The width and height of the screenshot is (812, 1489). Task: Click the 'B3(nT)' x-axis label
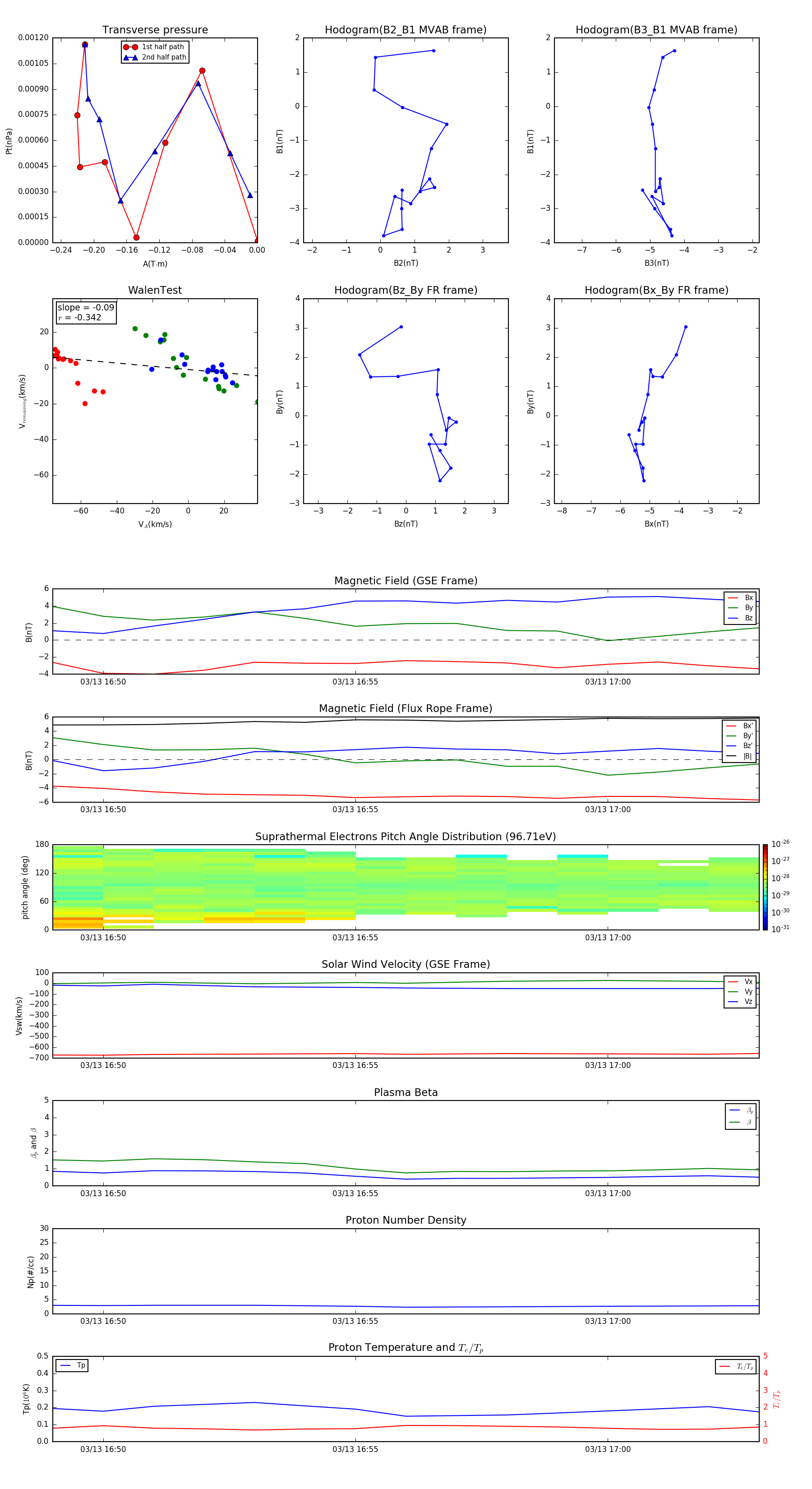[x=656, y=263]
